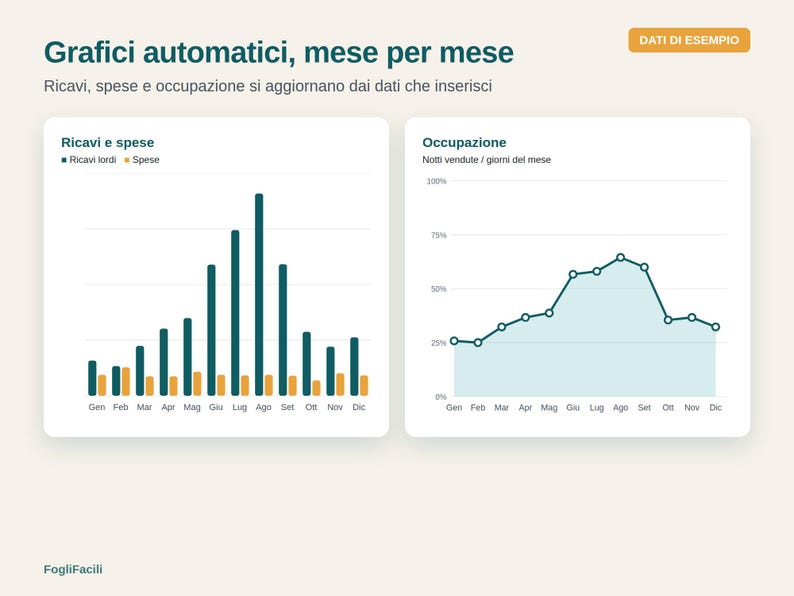This screenshot has height=596, width=794.
Task: Click the Set occupancy data point
Action: (644, 267)
